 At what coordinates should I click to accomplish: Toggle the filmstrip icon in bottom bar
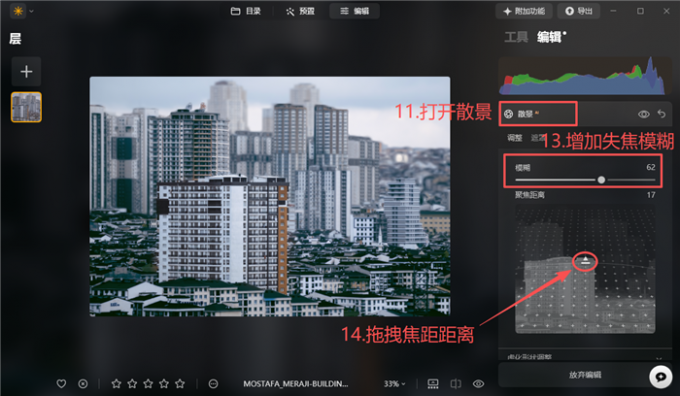433,383
